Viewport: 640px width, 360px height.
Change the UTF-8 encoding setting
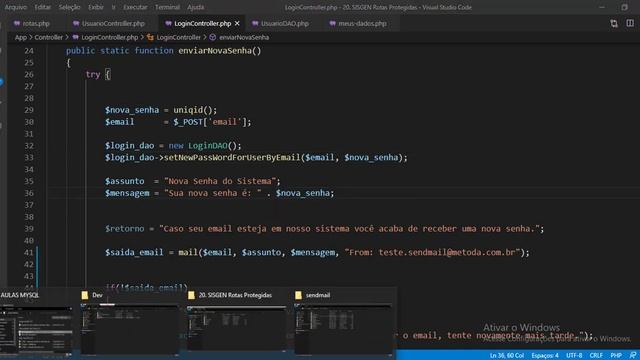coord(574,356)
